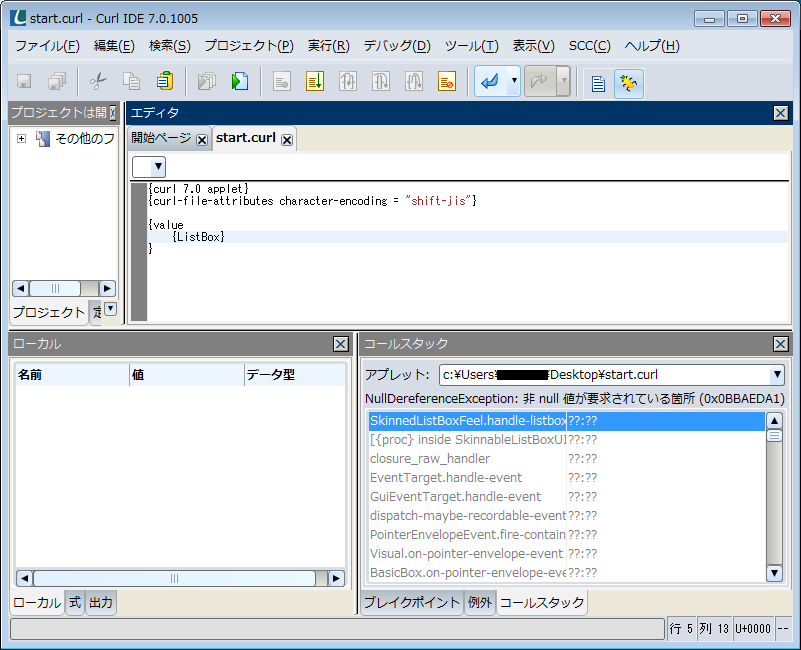This screenshot has width=801, height=650.
Task: Click the Save All toolbar icon
Action: click(x=57, y=81)
